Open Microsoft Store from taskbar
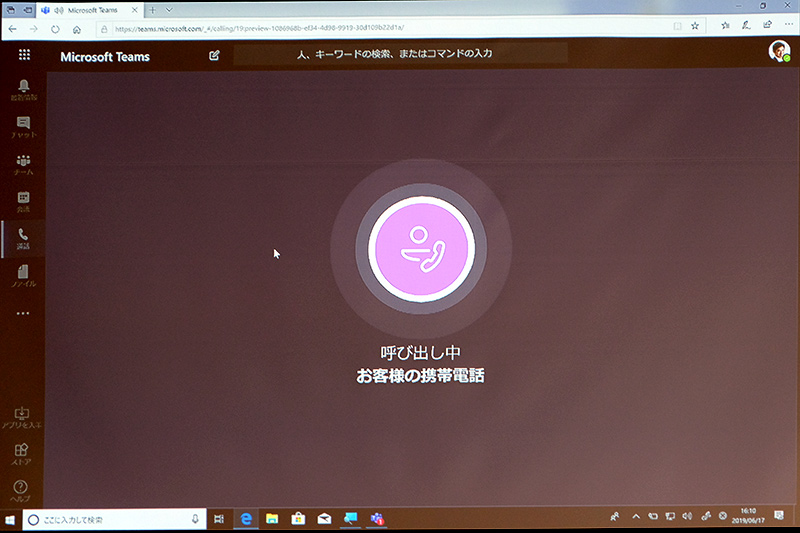Viewport: 800px width, 533px height. (298, 519)
